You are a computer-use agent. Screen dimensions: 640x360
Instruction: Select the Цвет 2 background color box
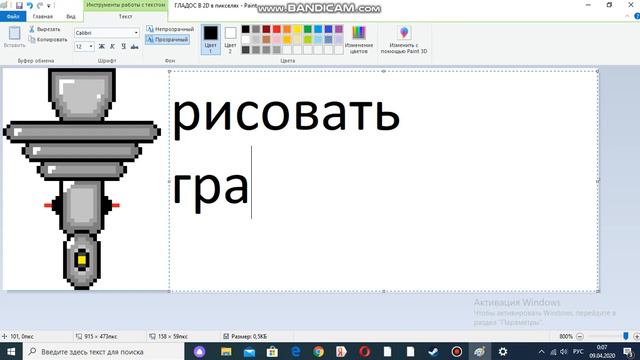click(230, 39)
